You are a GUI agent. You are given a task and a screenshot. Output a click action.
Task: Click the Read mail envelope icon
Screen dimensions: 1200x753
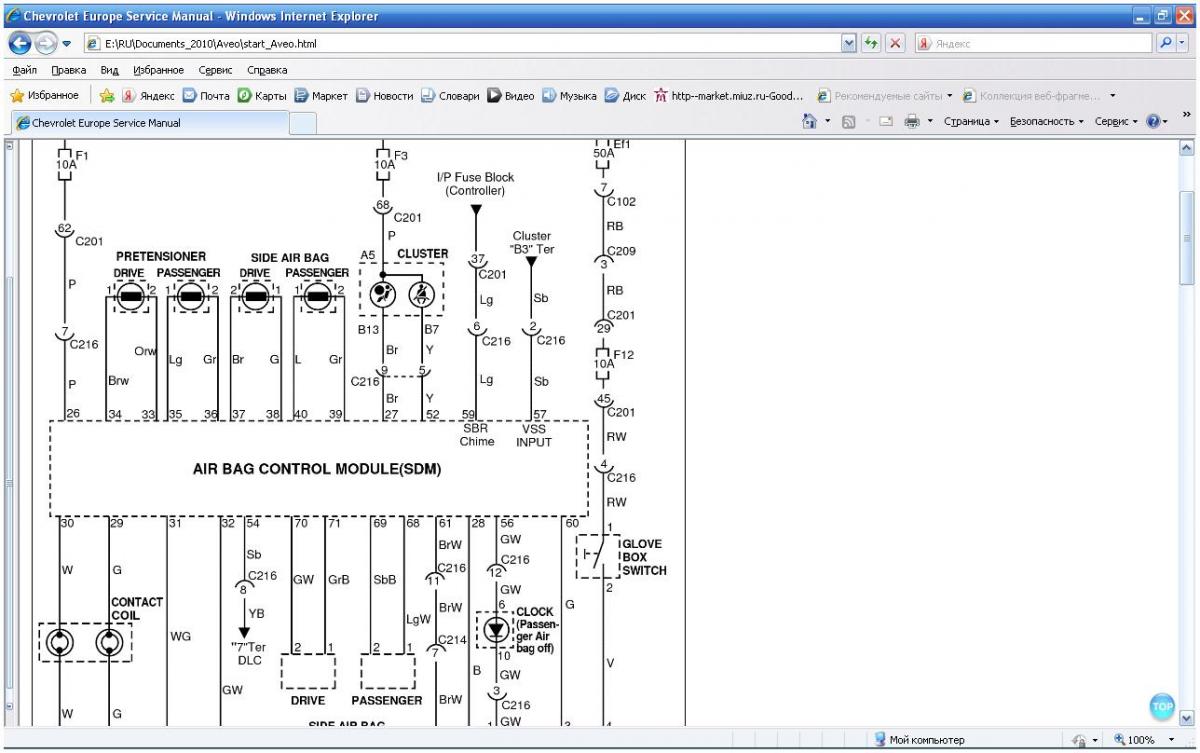(x=886, y=121)
